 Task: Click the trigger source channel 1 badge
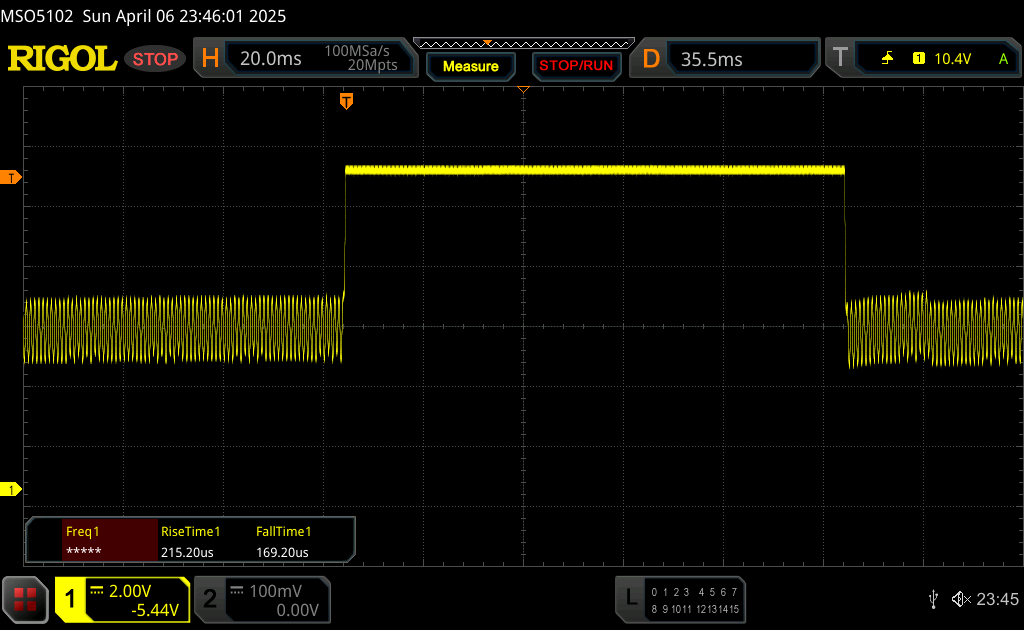click(919, 59)
